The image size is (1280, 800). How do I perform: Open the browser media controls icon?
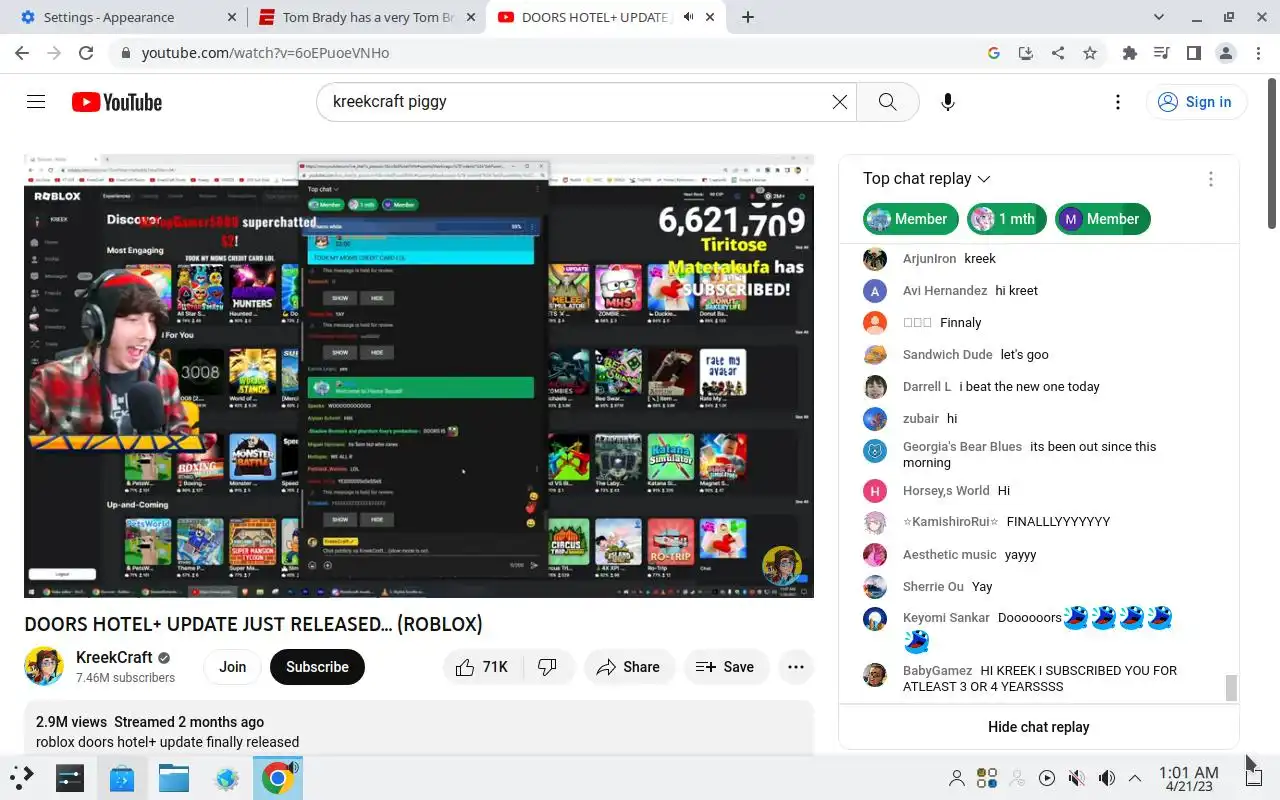click(1161, 53)
